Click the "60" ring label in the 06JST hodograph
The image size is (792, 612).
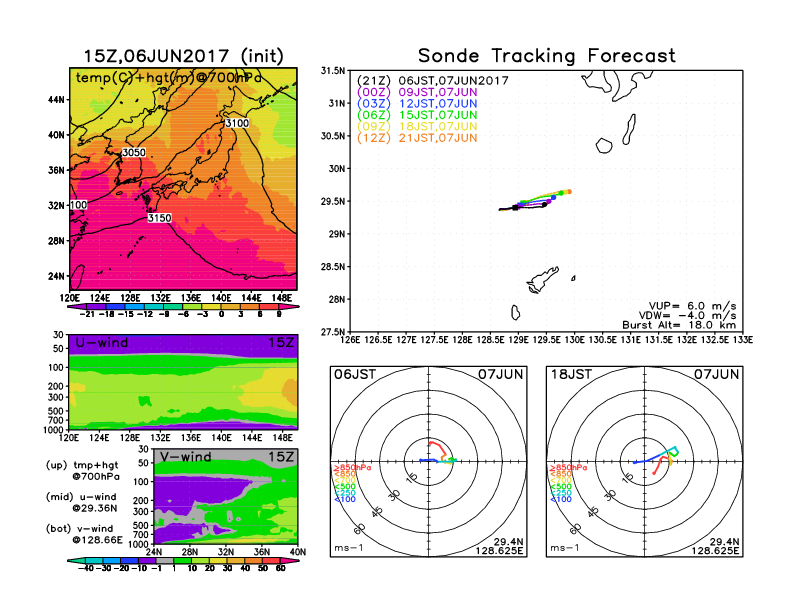[x=360, y=529]
